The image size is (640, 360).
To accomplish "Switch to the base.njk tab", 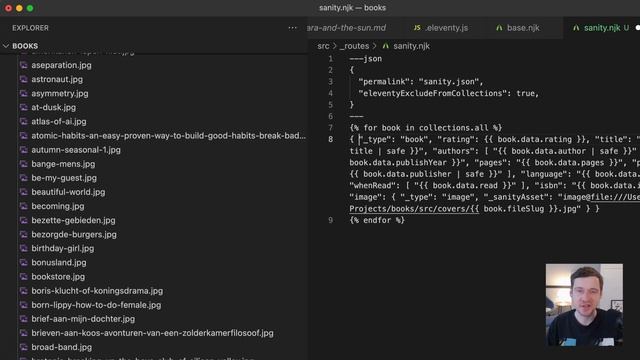I will pos(523,28).
